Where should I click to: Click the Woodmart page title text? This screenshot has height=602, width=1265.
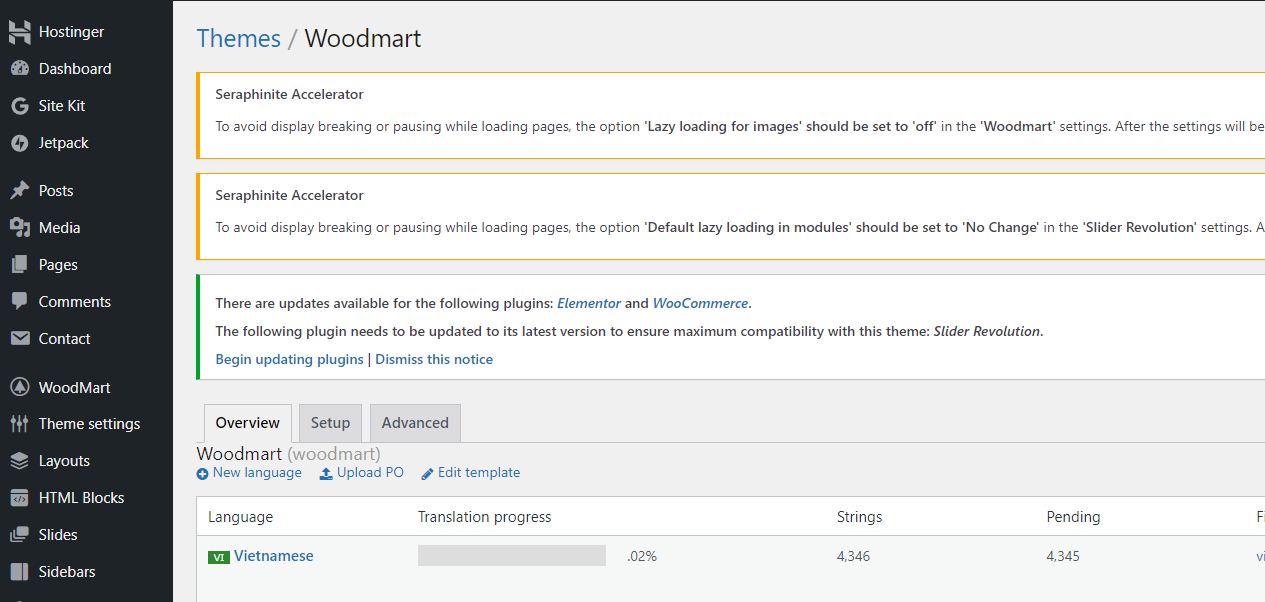coord(363,38)
